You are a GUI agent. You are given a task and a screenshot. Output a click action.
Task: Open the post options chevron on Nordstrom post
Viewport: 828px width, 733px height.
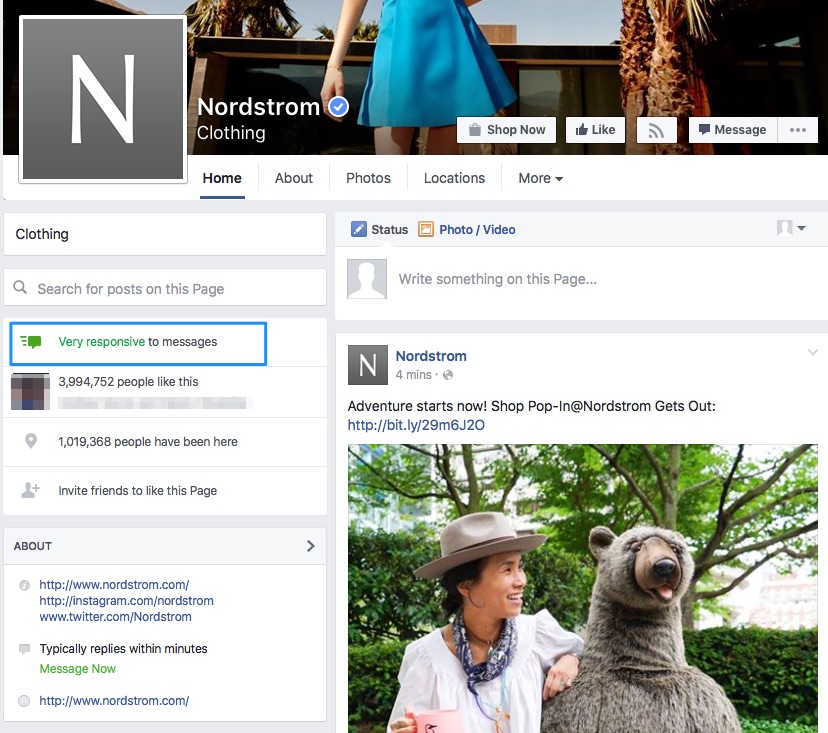(x=812, y=352)
